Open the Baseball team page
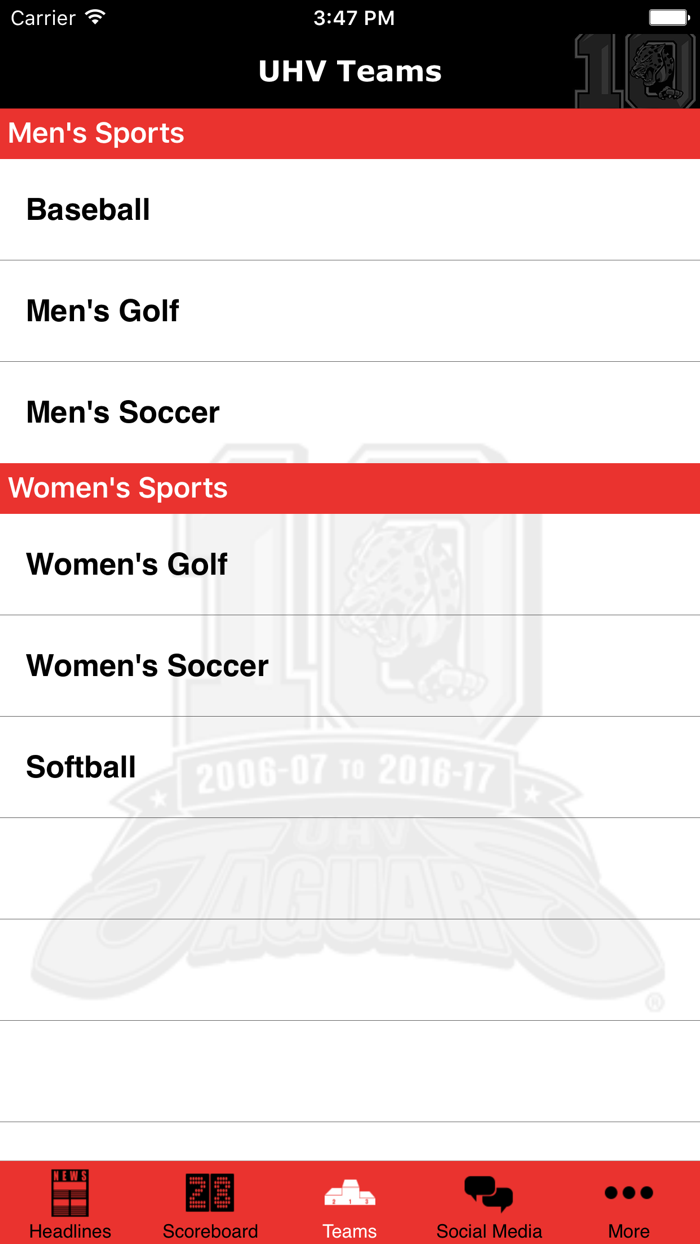700x1244 pixels. tap(350, 210)
